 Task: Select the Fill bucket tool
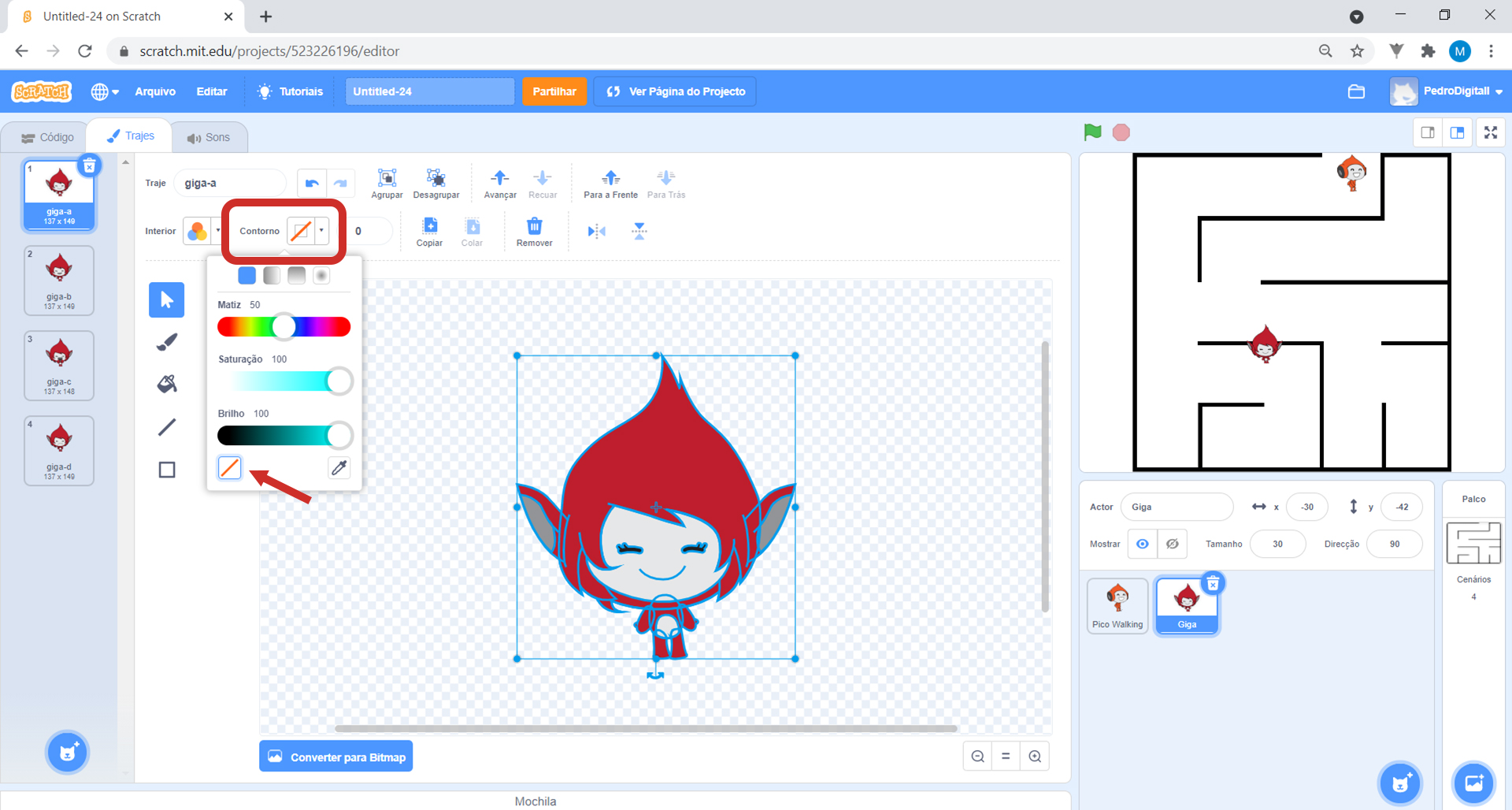point(166,385)
